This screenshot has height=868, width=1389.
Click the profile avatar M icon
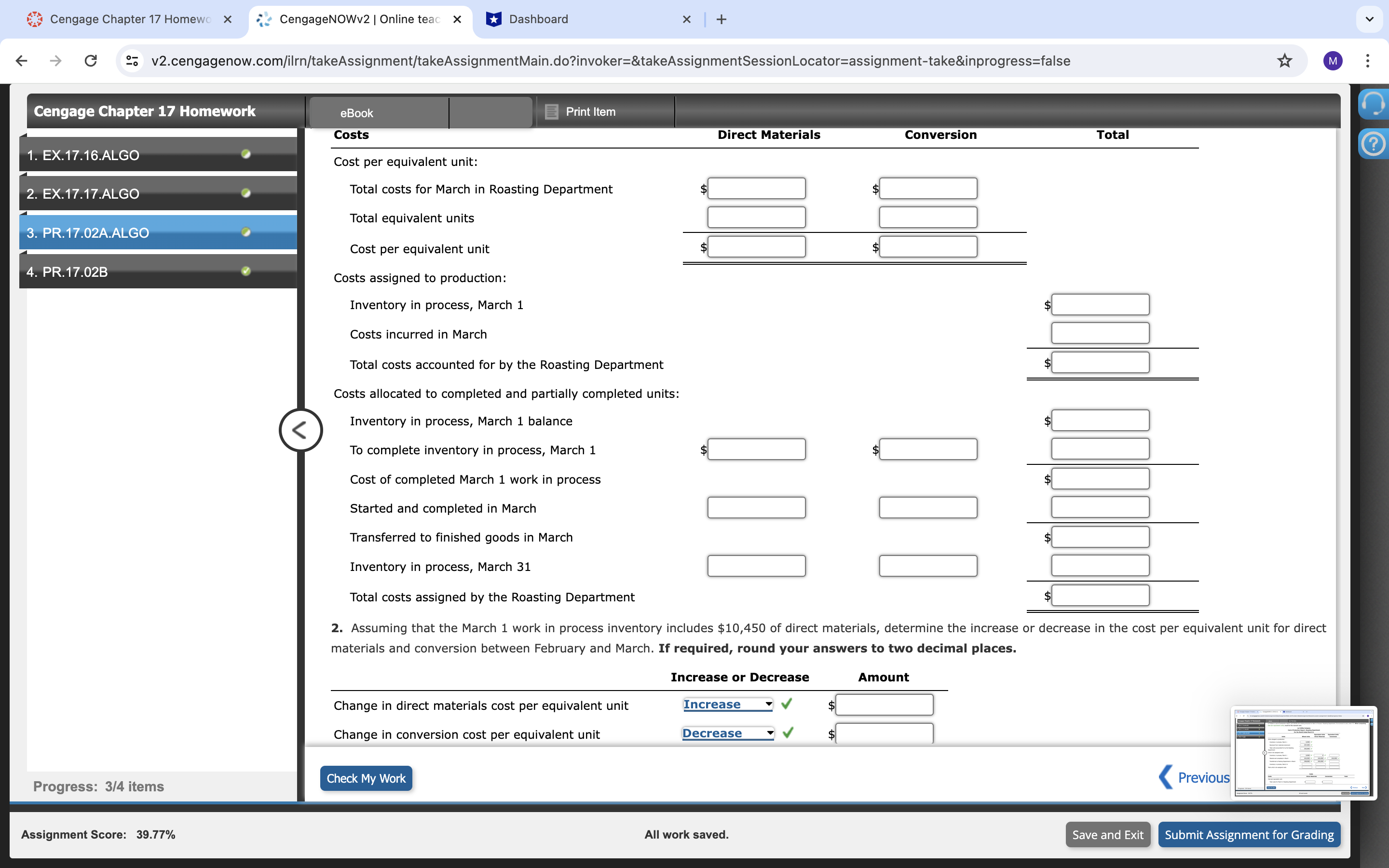(x=1332, y=61)
